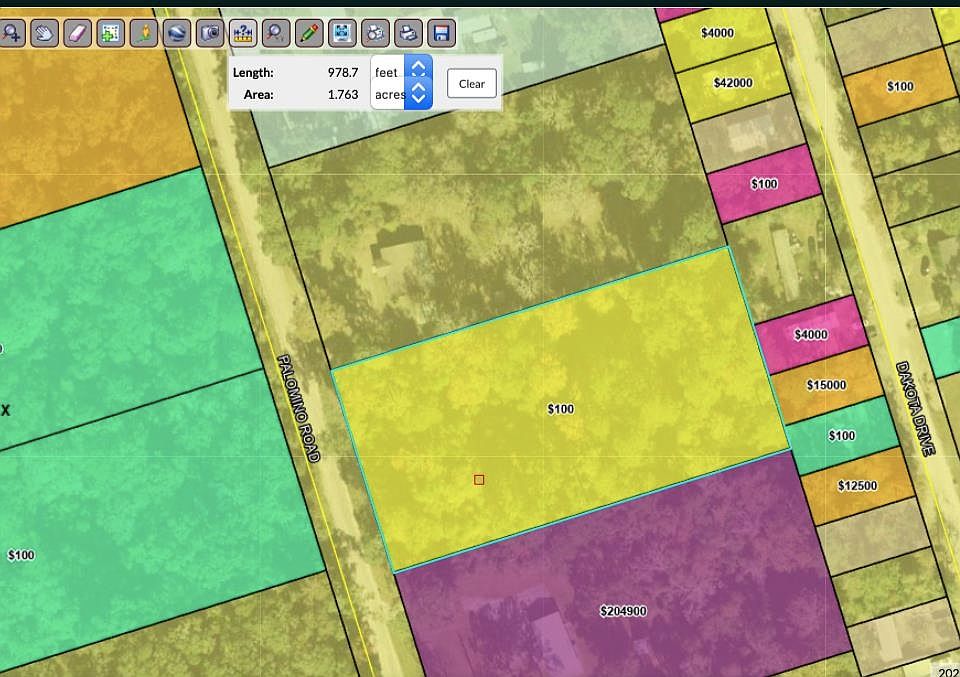Click the $4000 label on the pink parcel
The width and height of the screenshot is (960, 677).
click(811, 334)
